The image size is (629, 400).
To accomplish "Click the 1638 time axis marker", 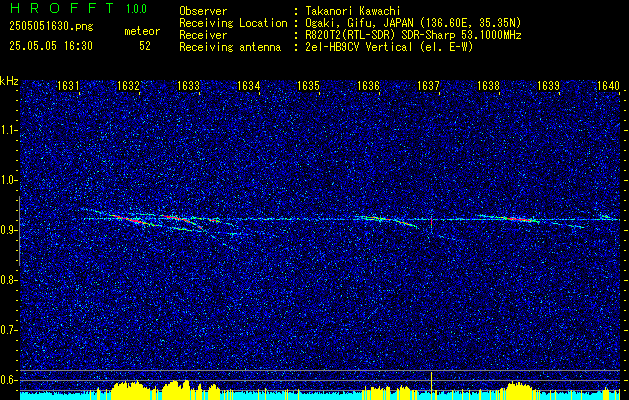I will click(489, 85).
